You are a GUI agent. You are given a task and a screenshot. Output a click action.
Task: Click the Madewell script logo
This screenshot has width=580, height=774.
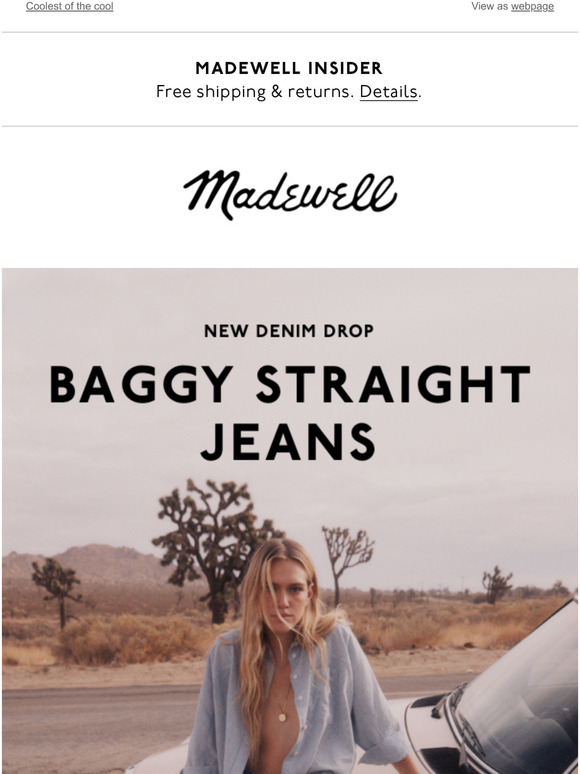tap(290, 194)
